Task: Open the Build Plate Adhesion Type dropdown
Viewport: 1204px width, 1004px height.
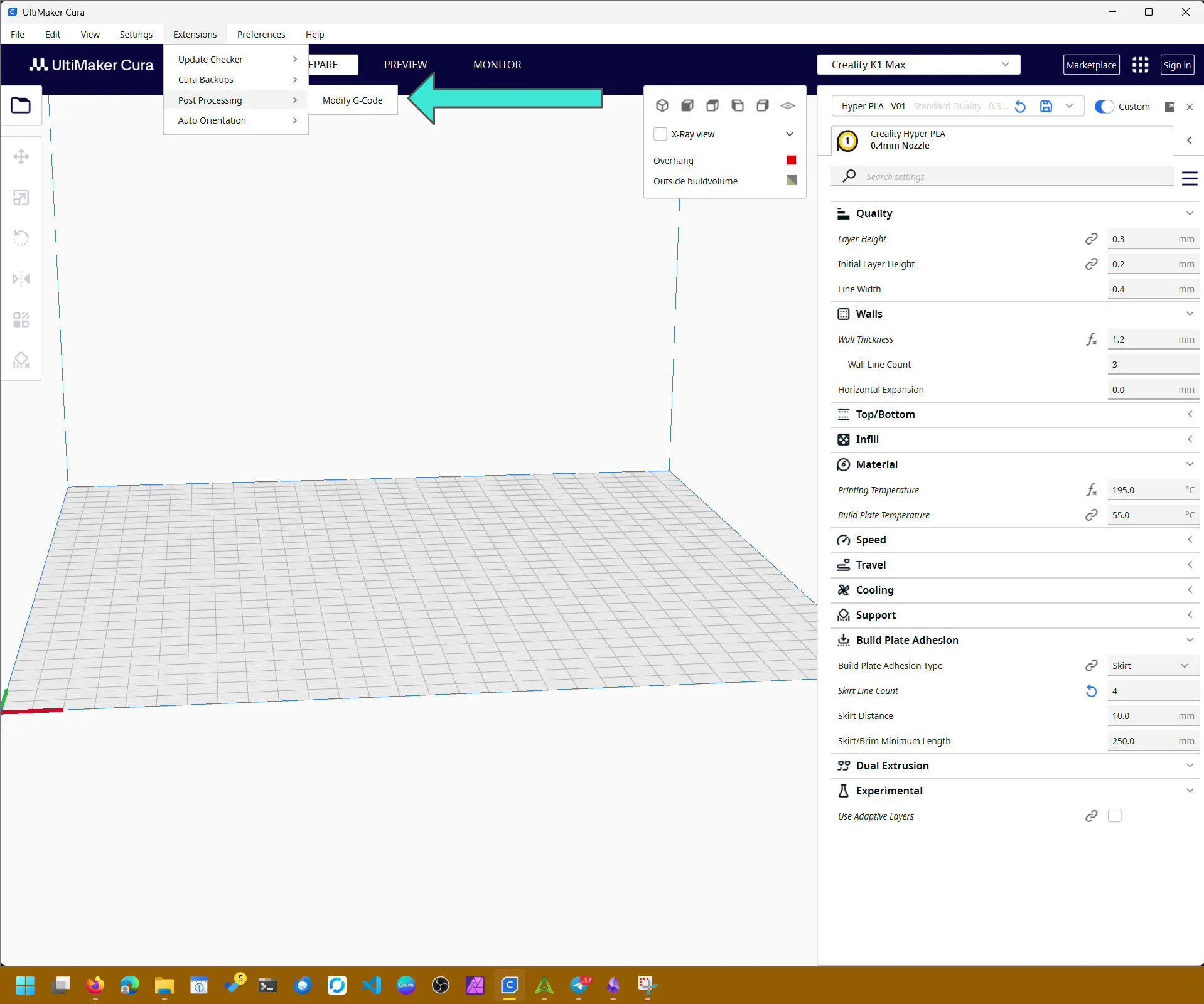Action: 1152,666
